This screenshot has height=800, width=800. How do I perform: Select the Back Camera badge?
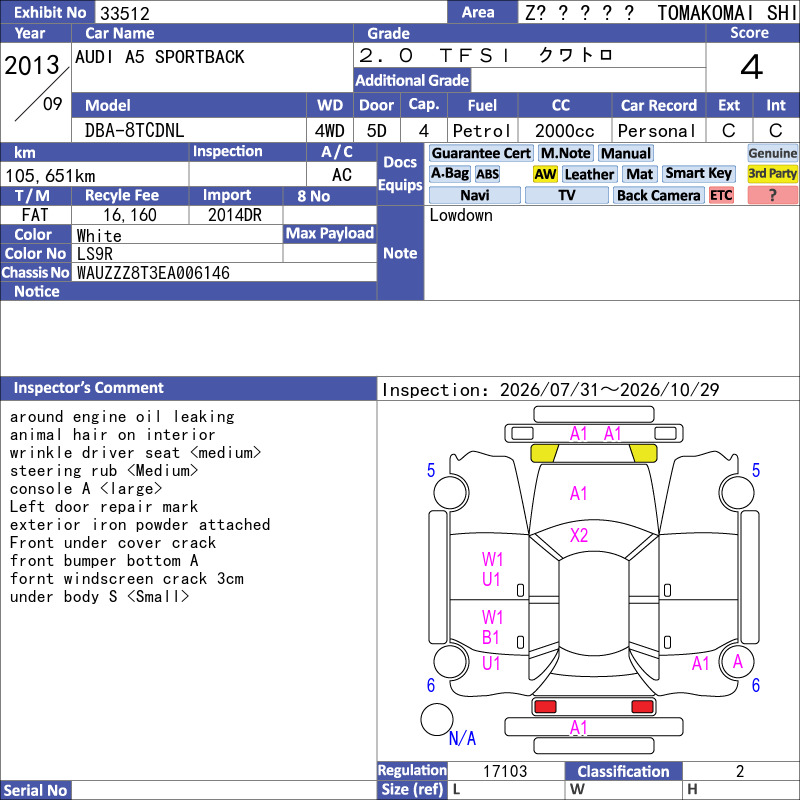click(658, 195)
